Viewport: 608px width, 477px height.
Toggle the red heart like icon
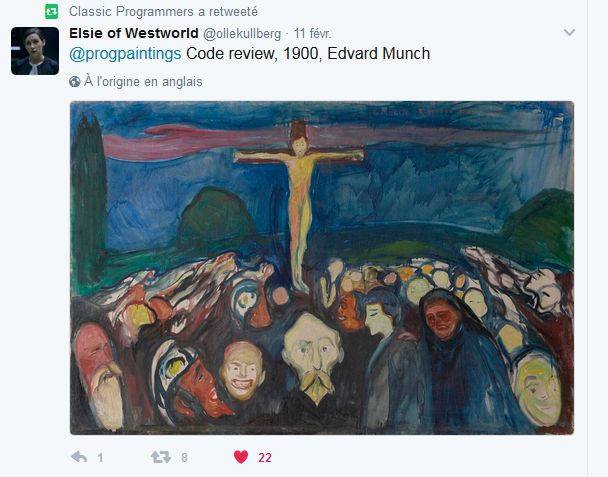click(241, 457)
